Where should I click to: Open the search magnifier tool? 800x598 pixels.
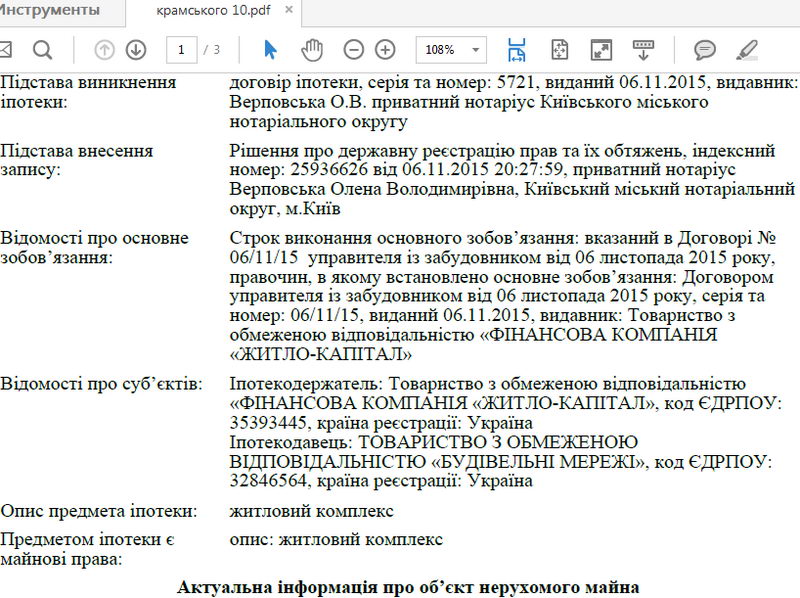point(42,49)
